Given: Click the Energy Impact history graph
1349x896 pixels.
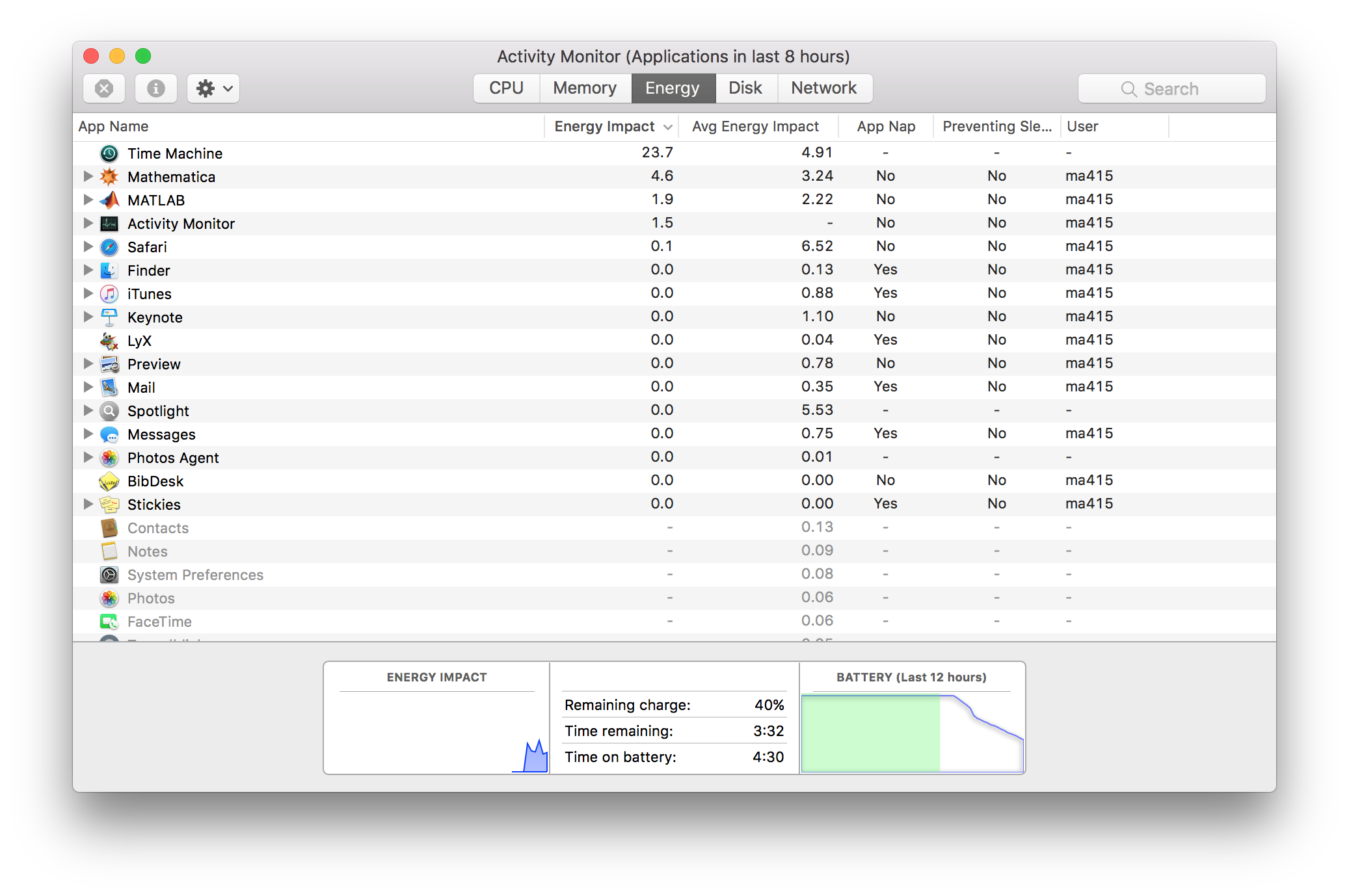Looking at the screenshot, I should [x=437, y=732].
